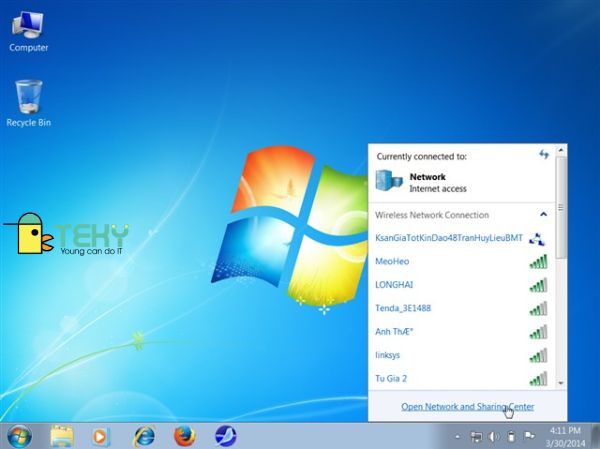This screenshot has height=449, width=600.
Task: Select the LONGHAI wireless network
Action: coord(461,285)
